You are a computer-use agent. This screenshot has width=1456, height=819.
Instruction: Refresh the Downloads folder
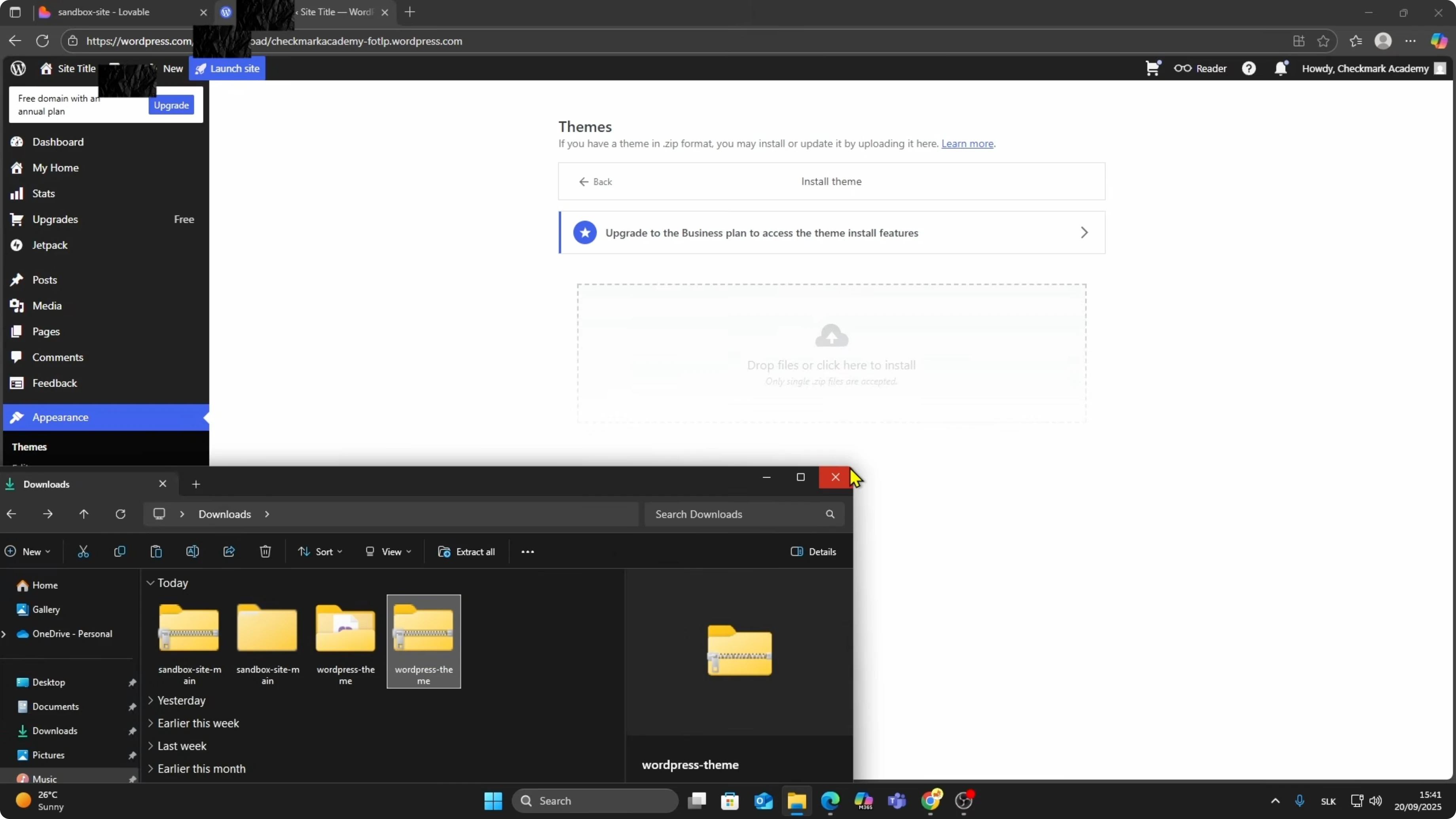[x=120, y=514]
